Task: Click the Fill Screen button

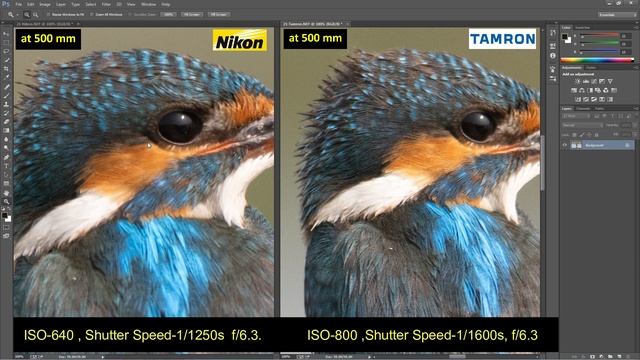Action: (x=218, y=14)
